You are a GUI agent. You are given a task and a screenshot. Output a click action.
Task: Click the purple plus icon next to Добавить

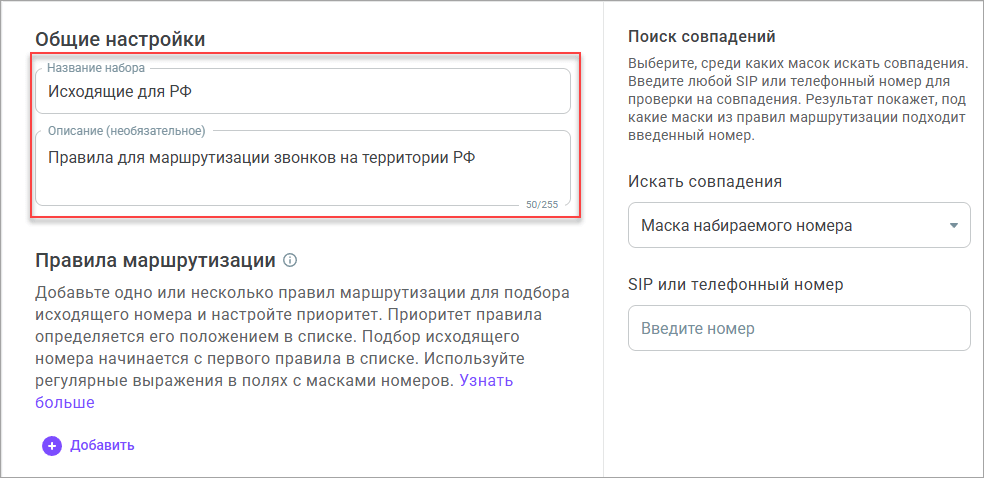click(52, 446)
